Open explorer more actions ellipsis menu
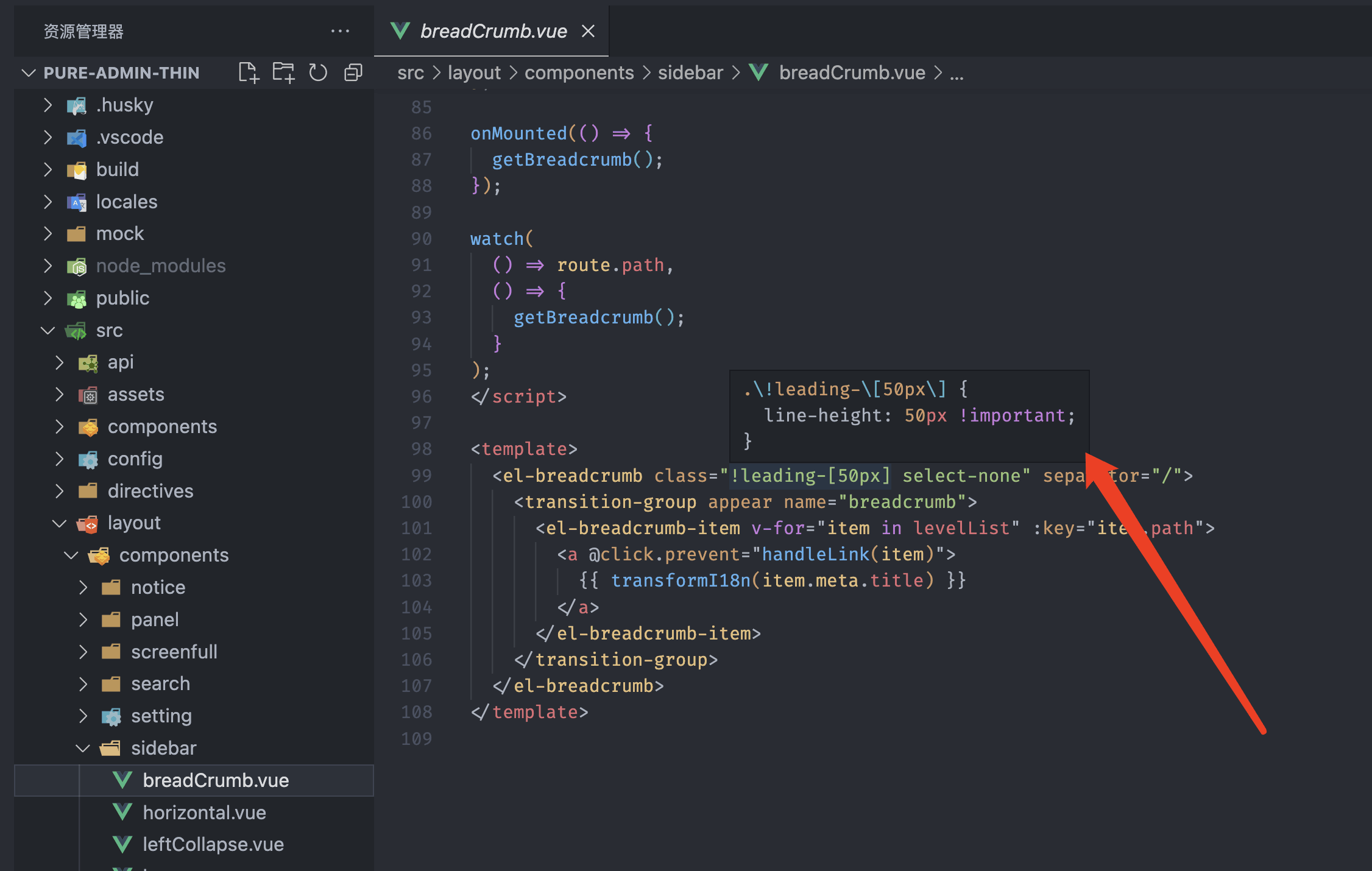Viewport: 1372px width, 871px height. (x=340, y=31)
